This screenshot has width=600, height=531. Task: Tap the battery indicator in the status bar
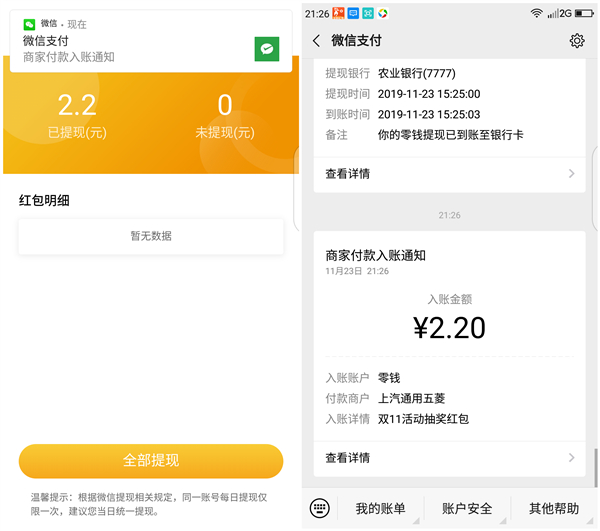pos(584,14)
